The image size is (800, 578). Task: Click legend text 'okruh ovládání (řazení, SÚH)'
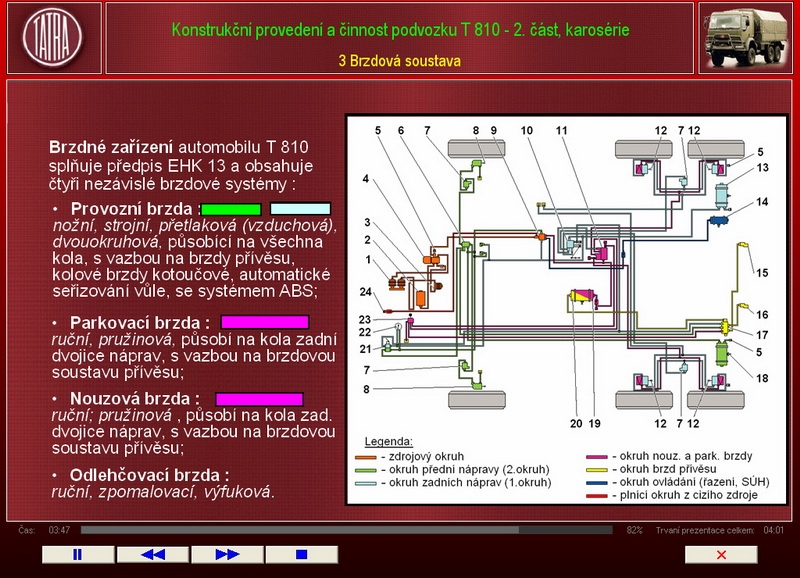(x=694, y=482)
